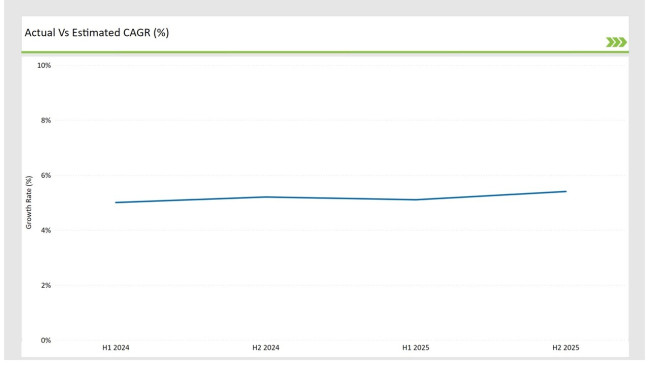Click the line's data point at H1 2024
Screen dimensions: 650x365
pyautogui.click(x=116, y=202)
